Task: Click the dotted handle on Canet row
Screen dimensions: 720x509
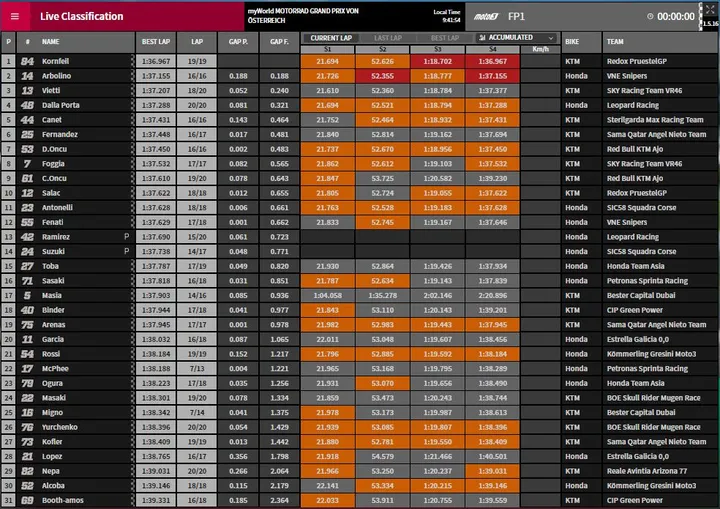Action: 132,120
